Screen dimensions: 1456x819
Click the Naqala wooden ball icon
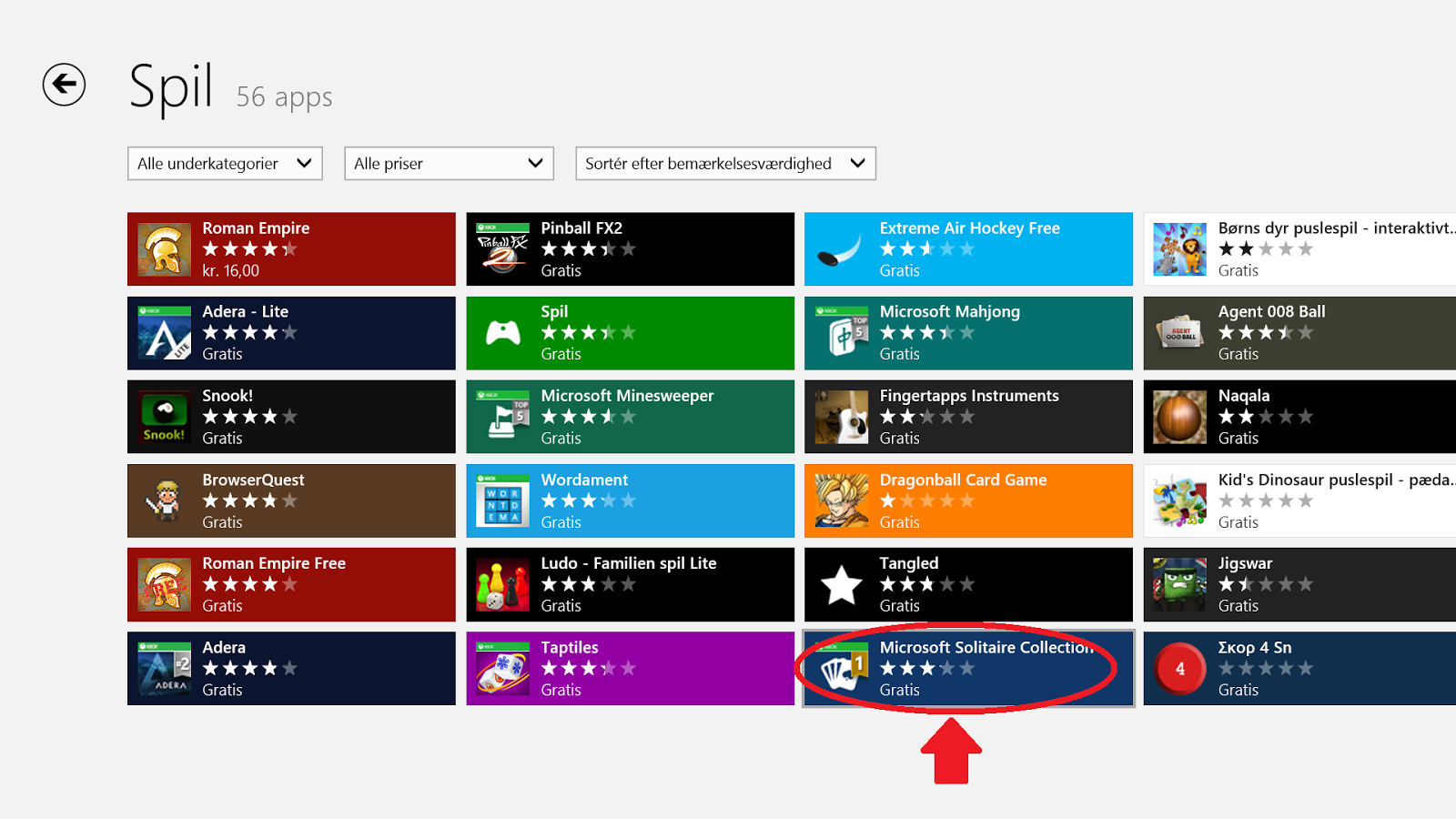pyautogui.click(x=1180, y=417)
